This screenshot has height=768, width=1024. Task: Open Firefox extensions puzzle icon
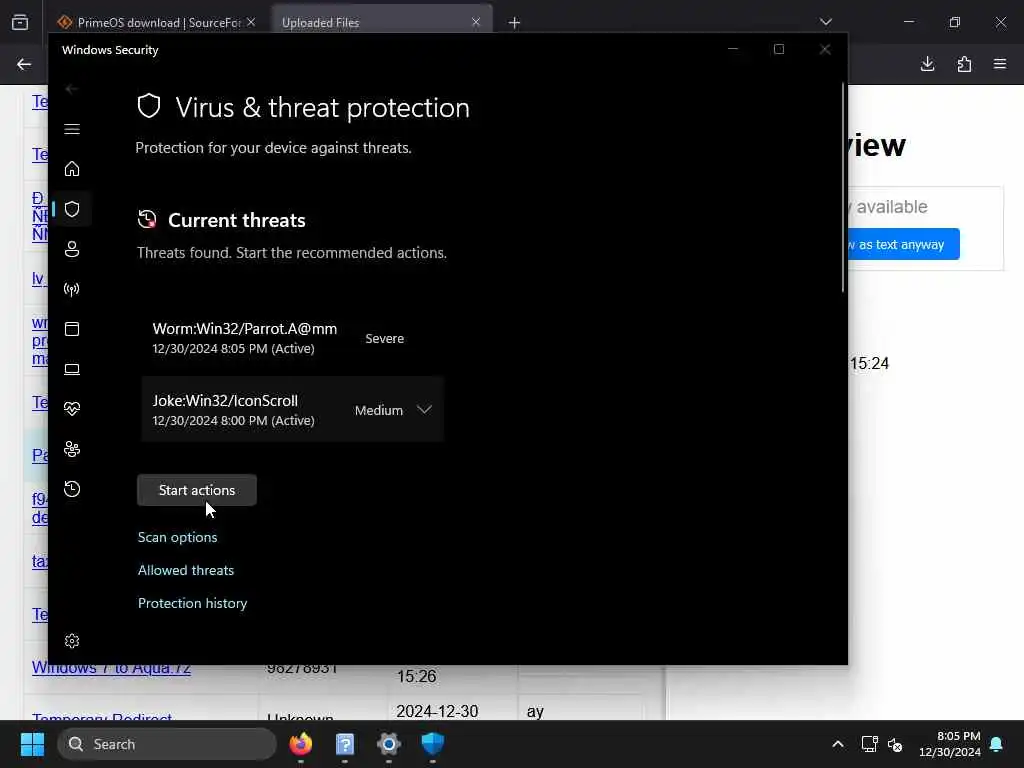(964, 64)
